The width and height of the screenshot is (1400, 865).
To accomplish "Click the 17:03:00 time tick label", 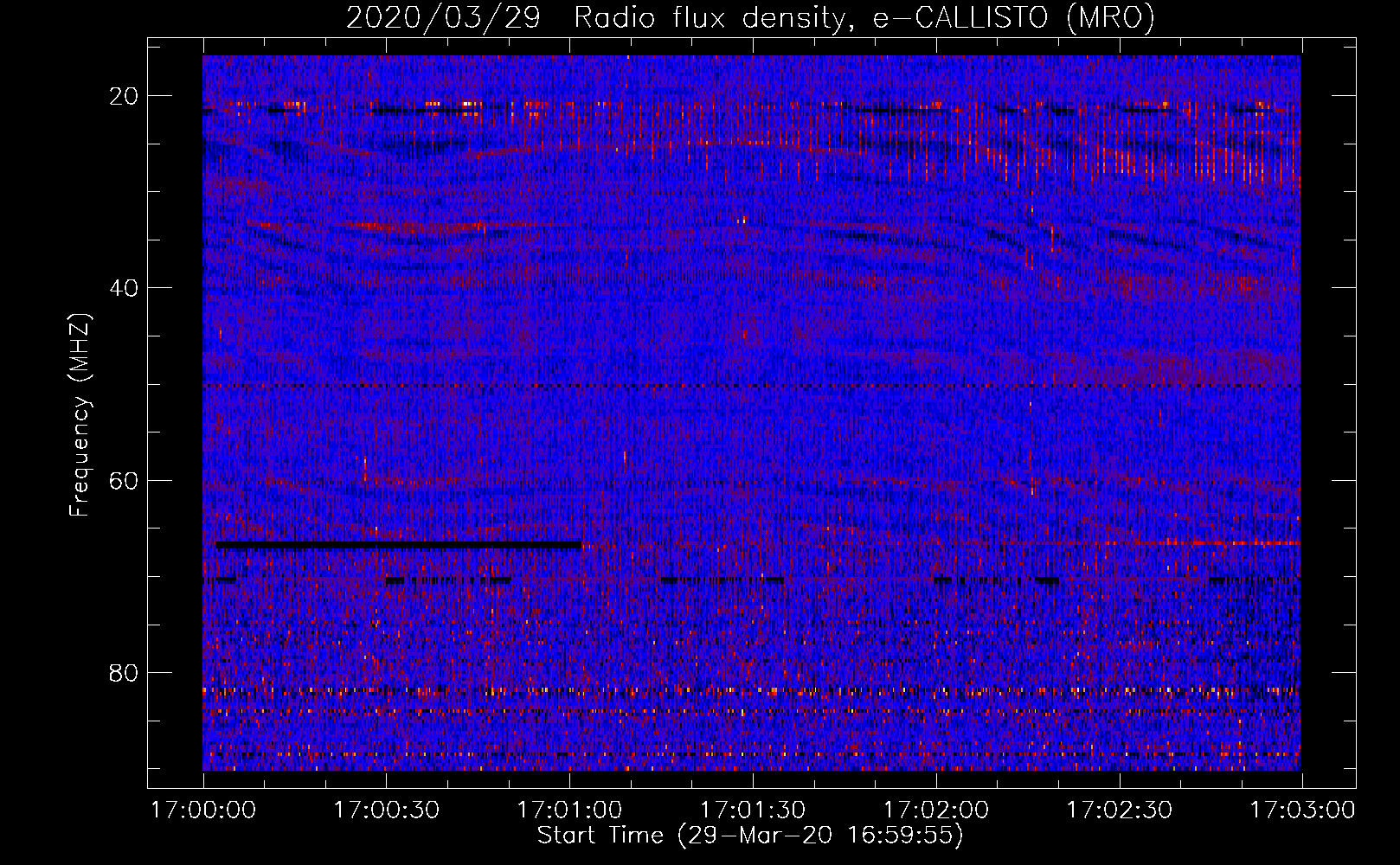I will tap(1302, 811).
